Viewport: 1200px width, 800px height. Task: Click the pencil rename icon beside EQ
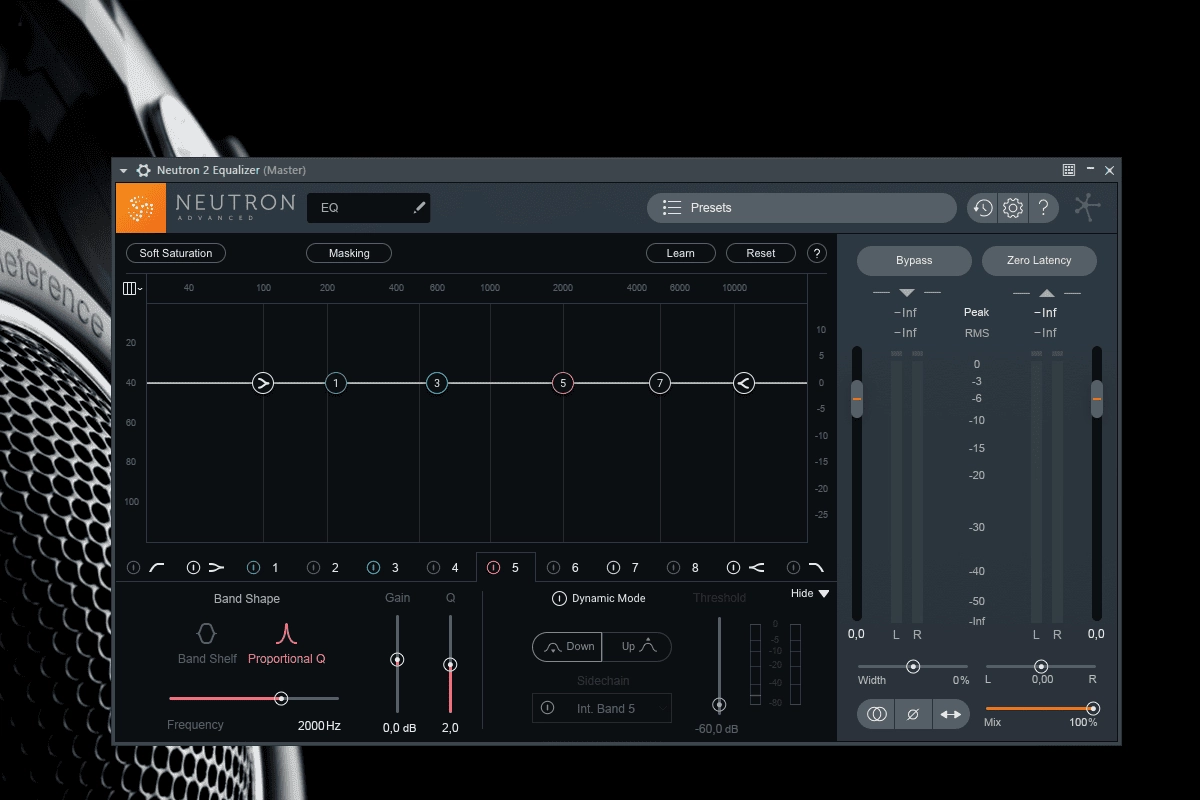tap(419, 208)
